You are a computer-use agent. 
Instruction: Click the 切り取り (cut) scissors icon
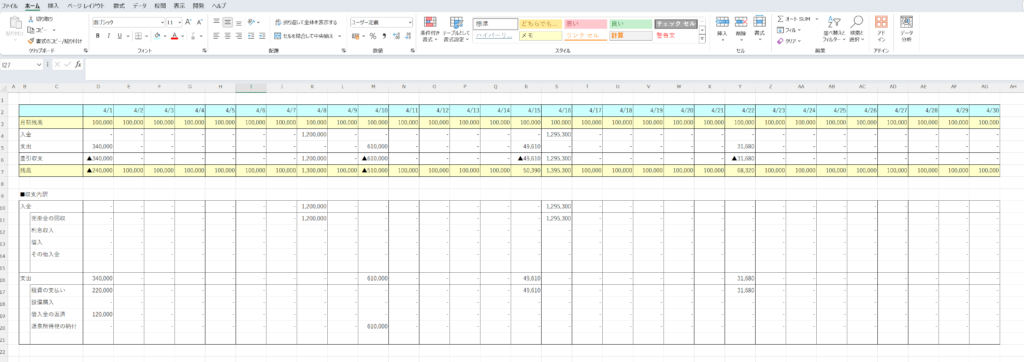click(x=31, y=20)
